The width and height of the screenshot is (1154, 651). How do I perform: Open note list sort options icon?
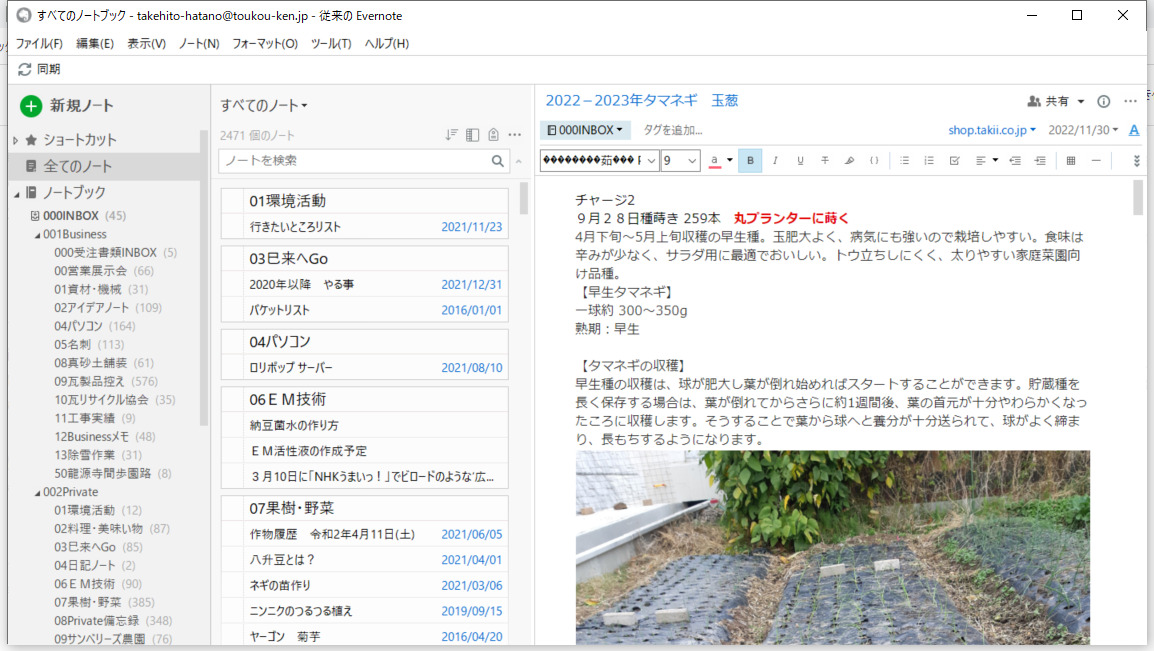pos(452,135)
